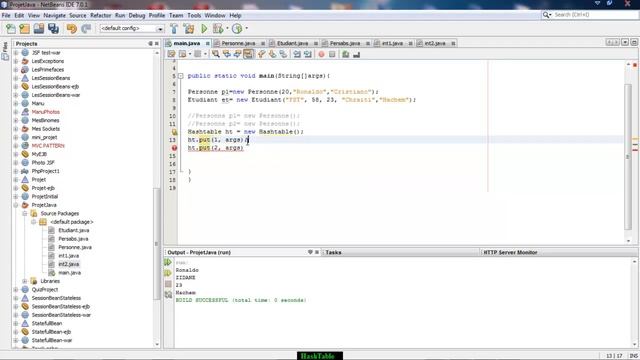Click the Shift Line Left icon
The height and width of the screenshot is (360, 640).
297,54
